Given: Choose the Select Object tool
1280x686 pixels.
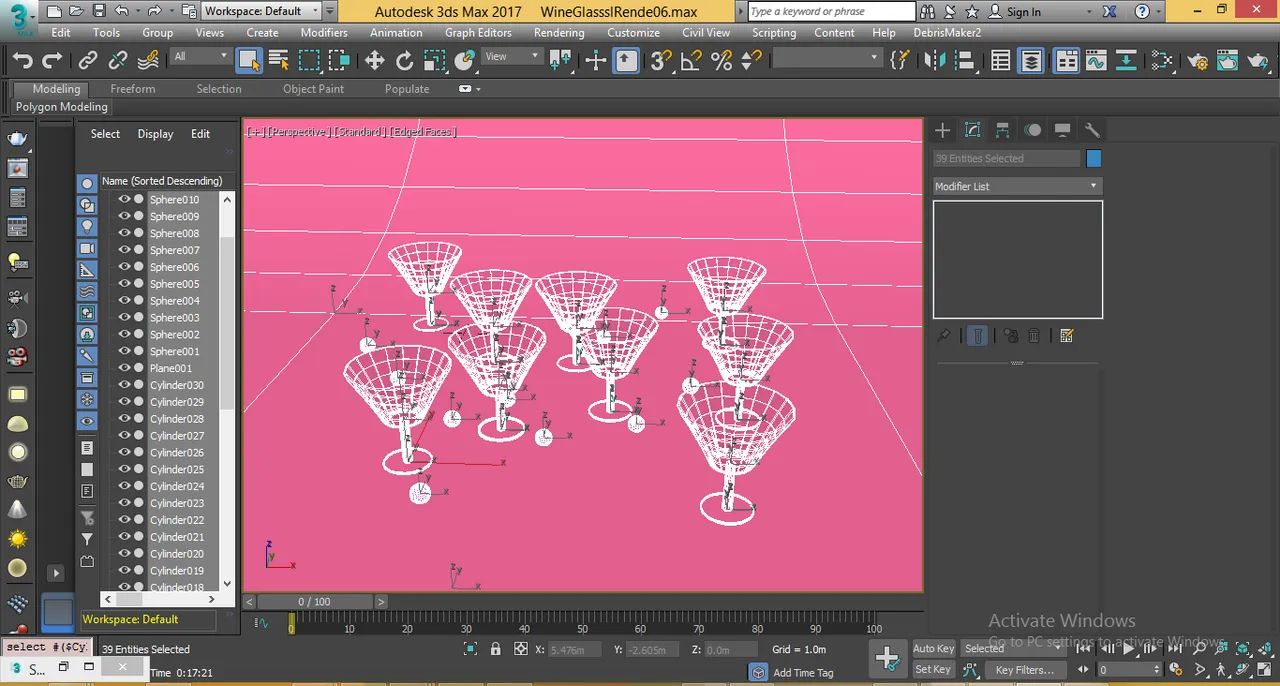Looking at the screenshot, I should [x=249, y=60].
